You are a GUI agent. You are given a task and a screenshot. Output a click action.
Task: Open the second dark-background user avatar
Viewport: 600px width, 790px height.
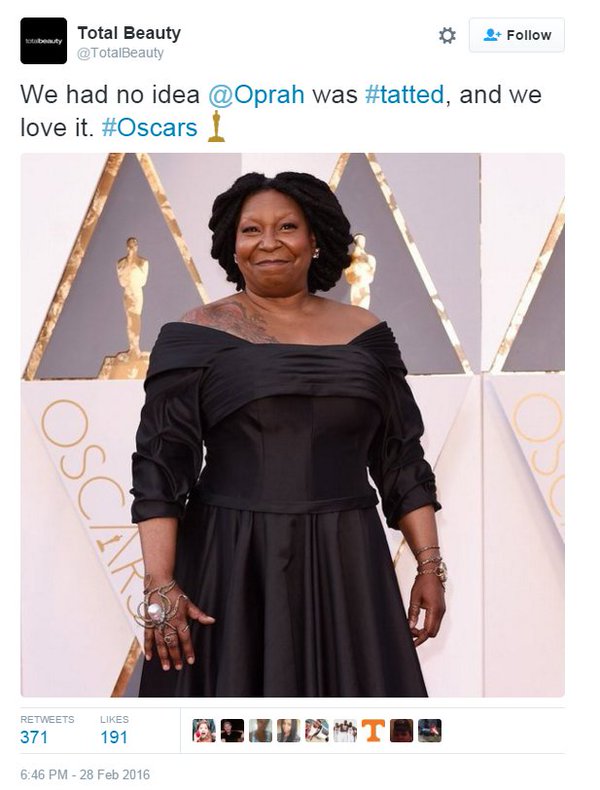click(x=232, y=731)
